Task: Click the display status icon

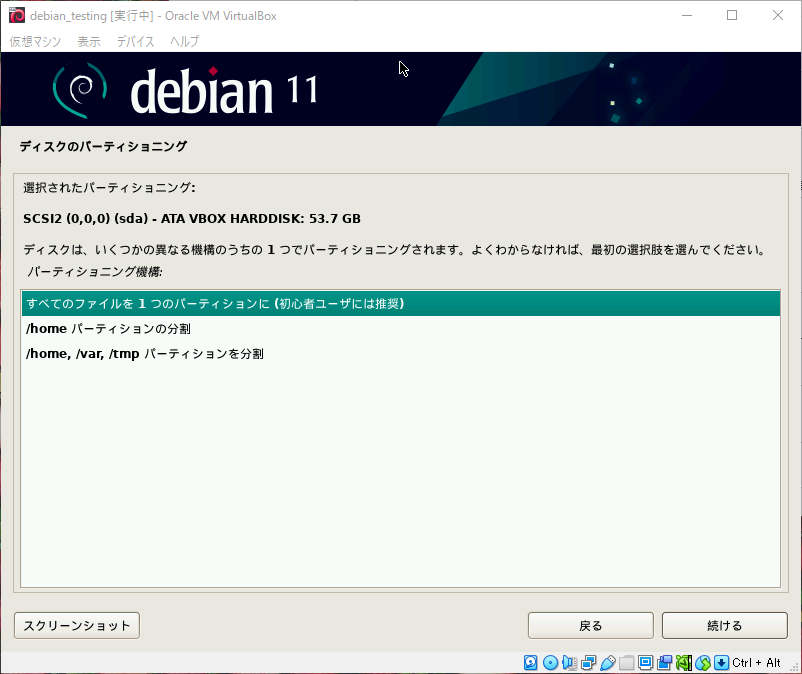Action: pos(645,663)
